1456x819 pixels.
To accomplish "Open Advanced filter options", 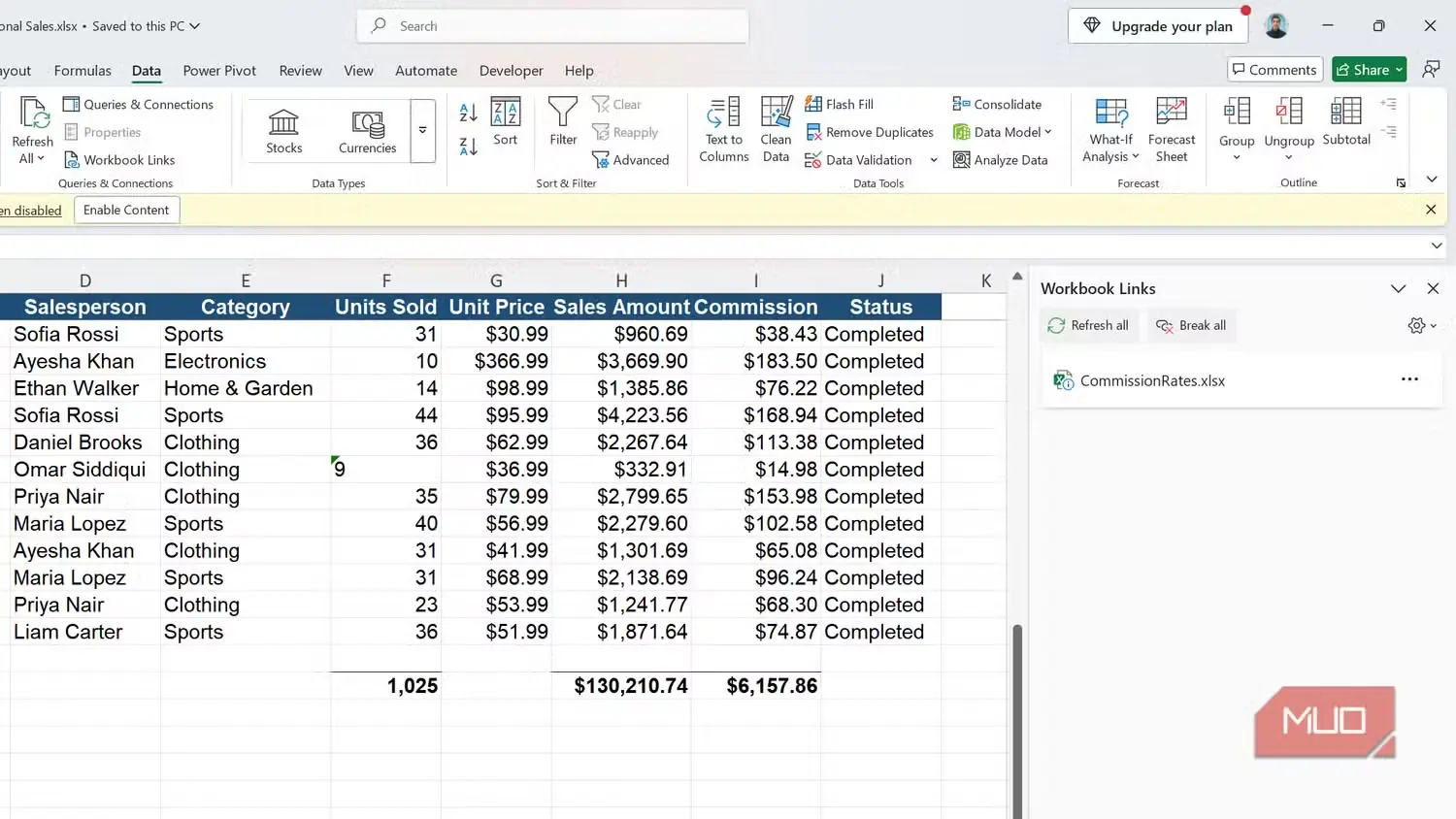I will click(x=631, y=160).
